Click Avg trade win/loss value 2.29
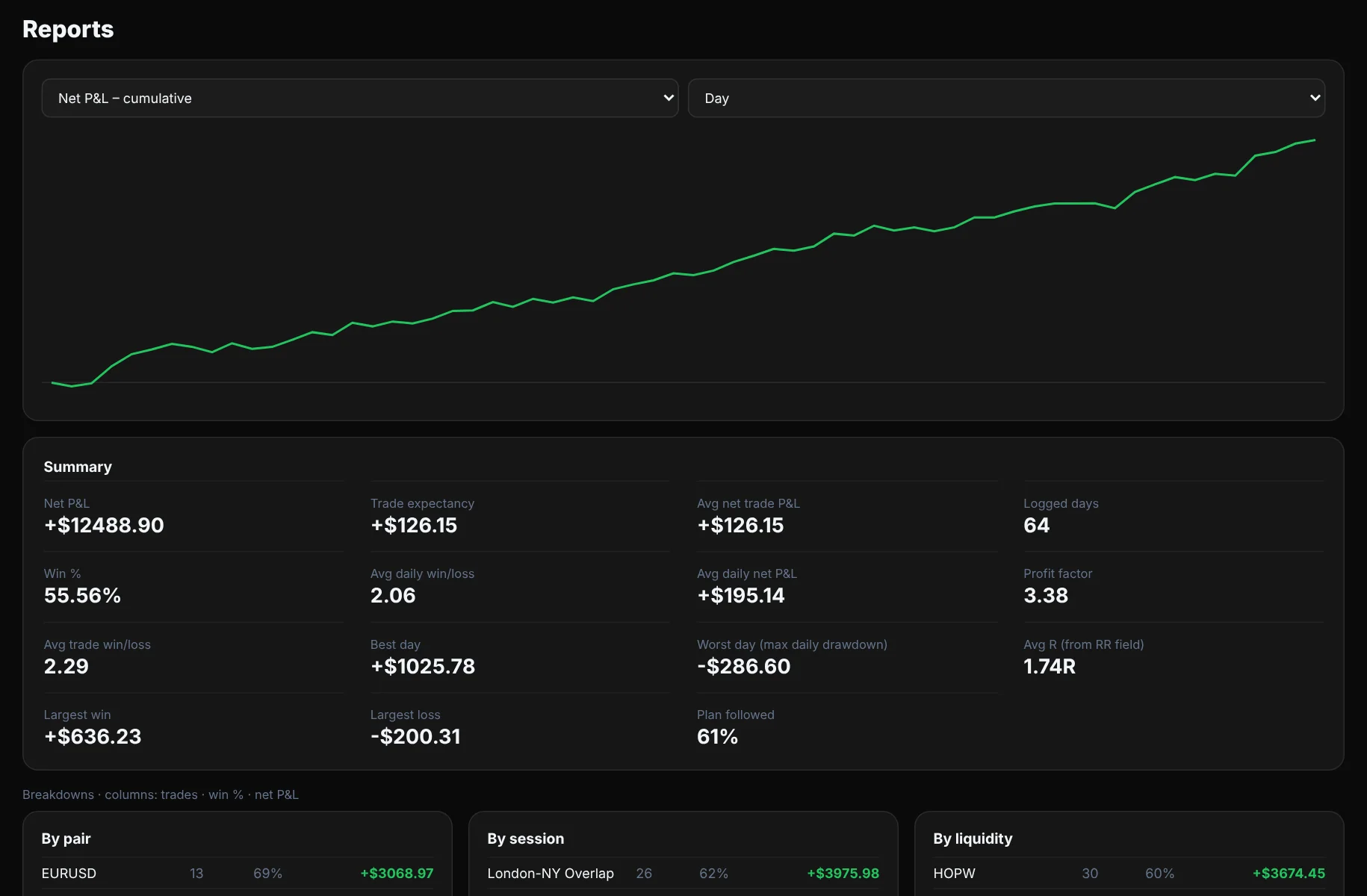The image size is (1367, 896). point(66,667)
